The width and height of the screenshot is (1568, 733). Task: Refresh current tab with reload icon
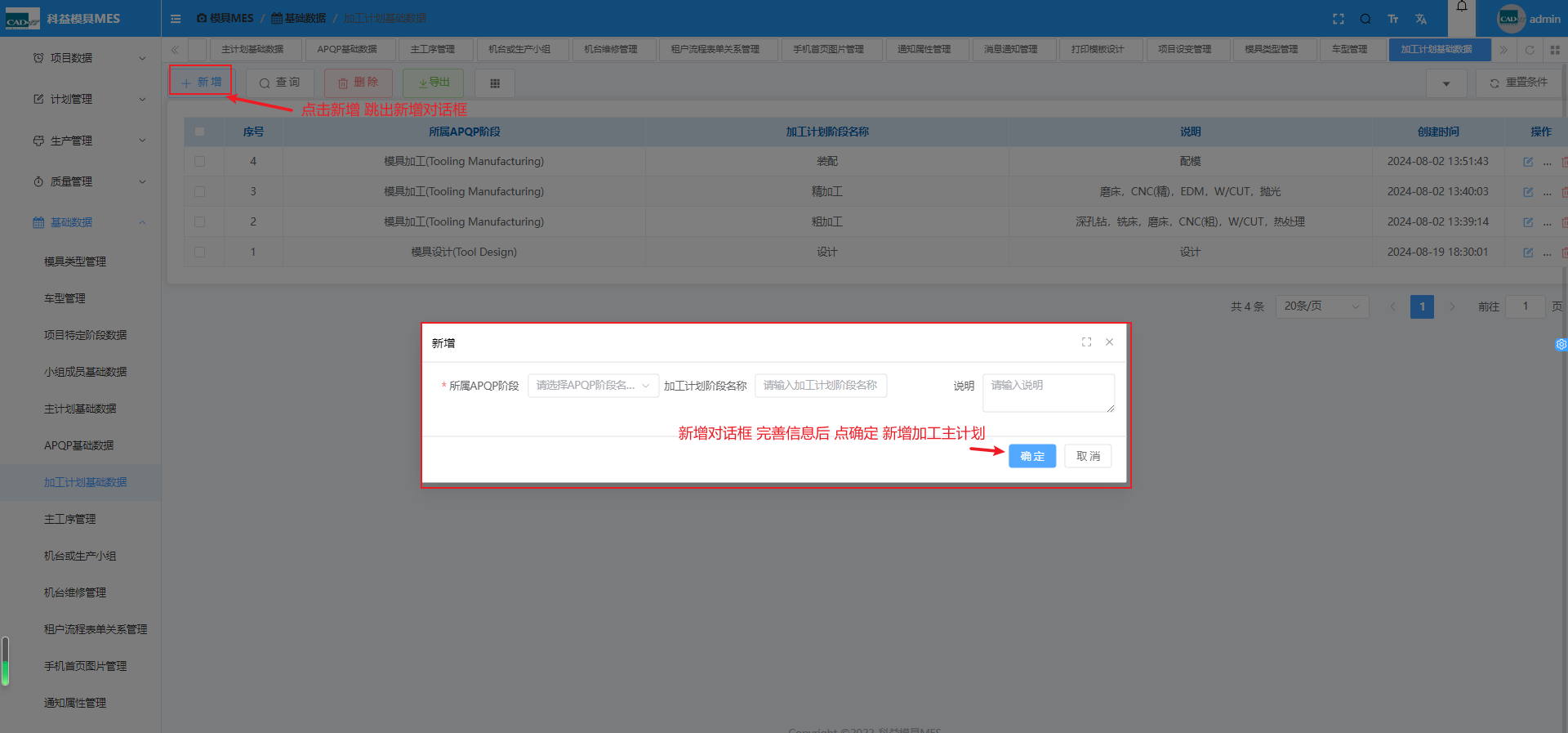pos(1530,50)
